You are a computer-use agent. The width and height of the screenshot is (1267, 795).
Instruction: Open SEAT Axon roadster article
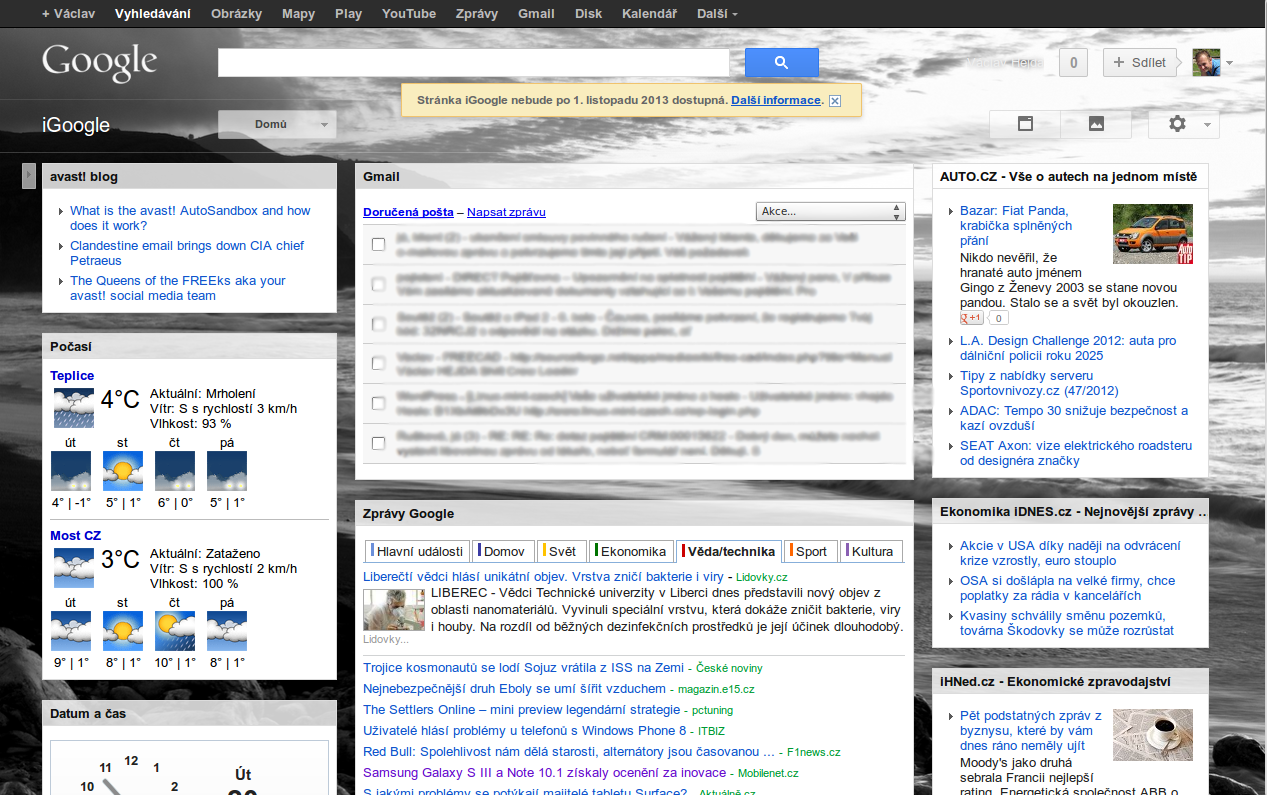pos(1076,453)
